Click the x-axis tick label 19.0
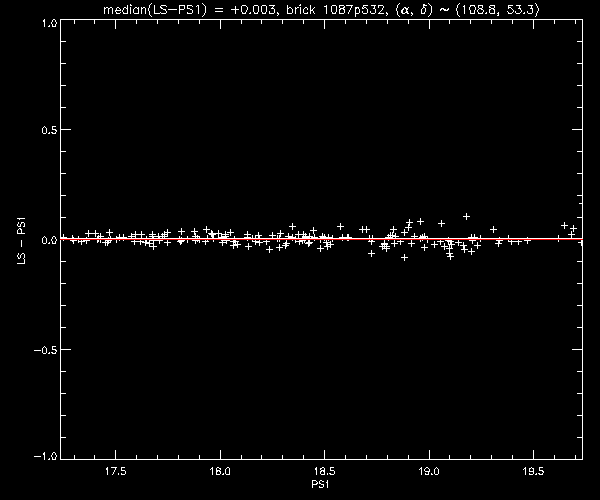 [429, 471]
